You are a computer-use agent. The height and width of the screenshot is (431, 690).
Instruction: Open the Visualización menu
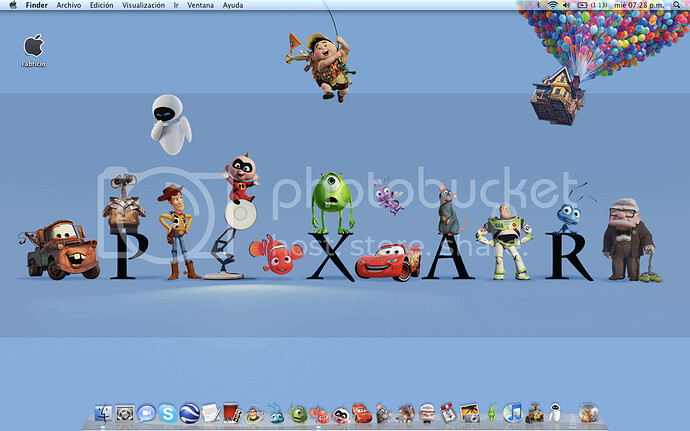(x=144, y=5)
